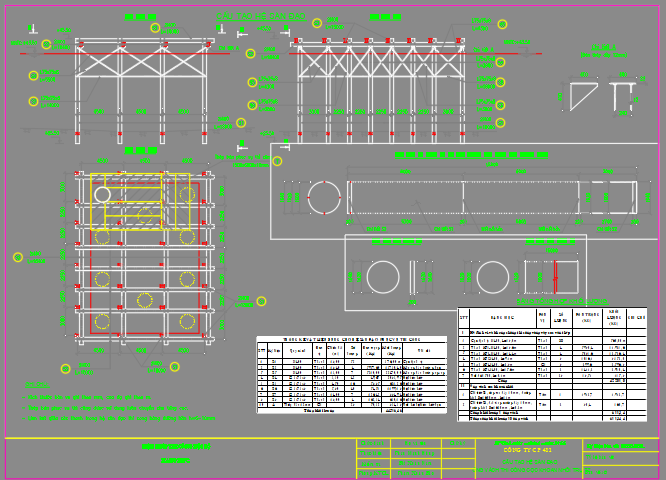Select the T-shaped bracket detail drawing

[624, 95]
